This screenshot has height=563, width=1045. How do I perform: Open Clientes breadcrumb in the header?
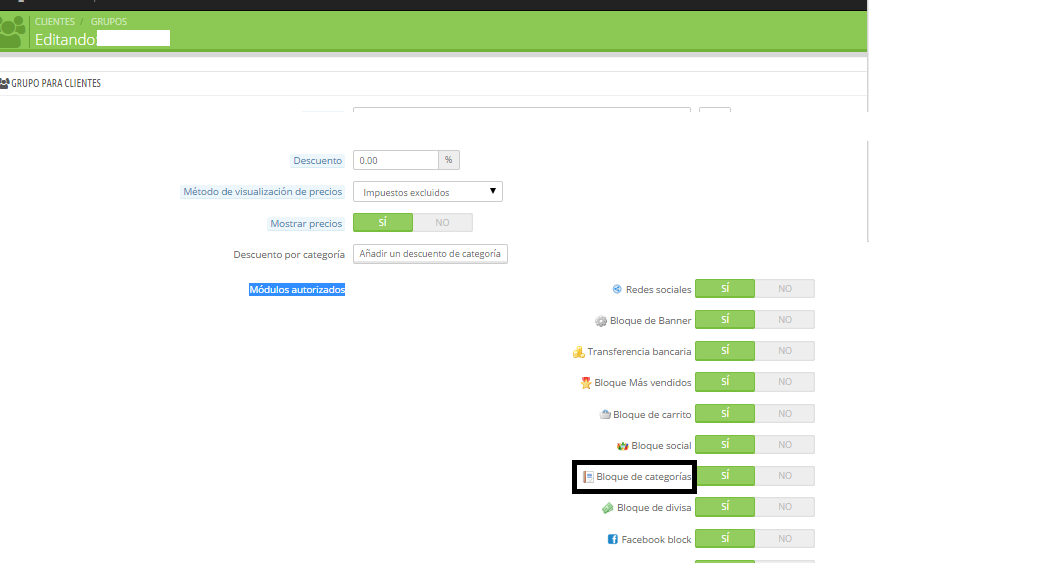54,21
